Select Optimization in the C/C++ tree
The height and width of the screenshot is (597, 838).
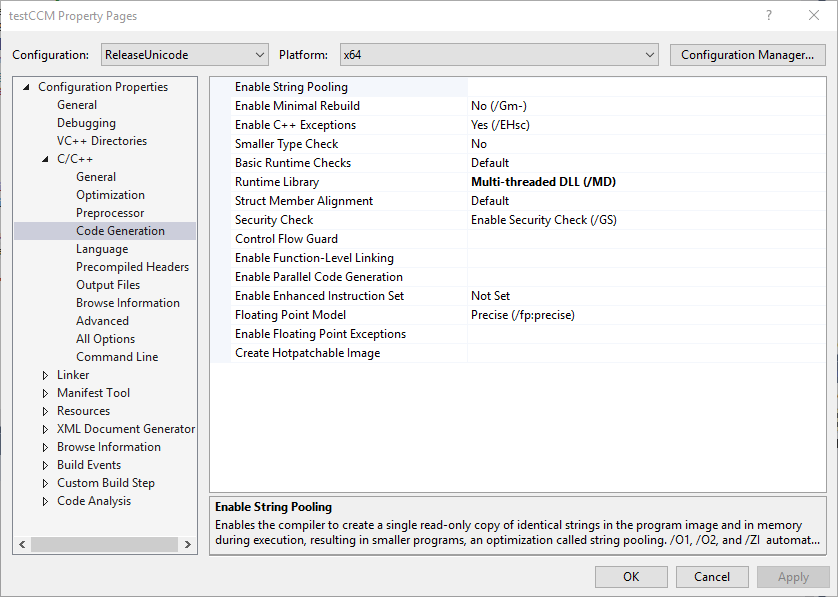[110, 195]
